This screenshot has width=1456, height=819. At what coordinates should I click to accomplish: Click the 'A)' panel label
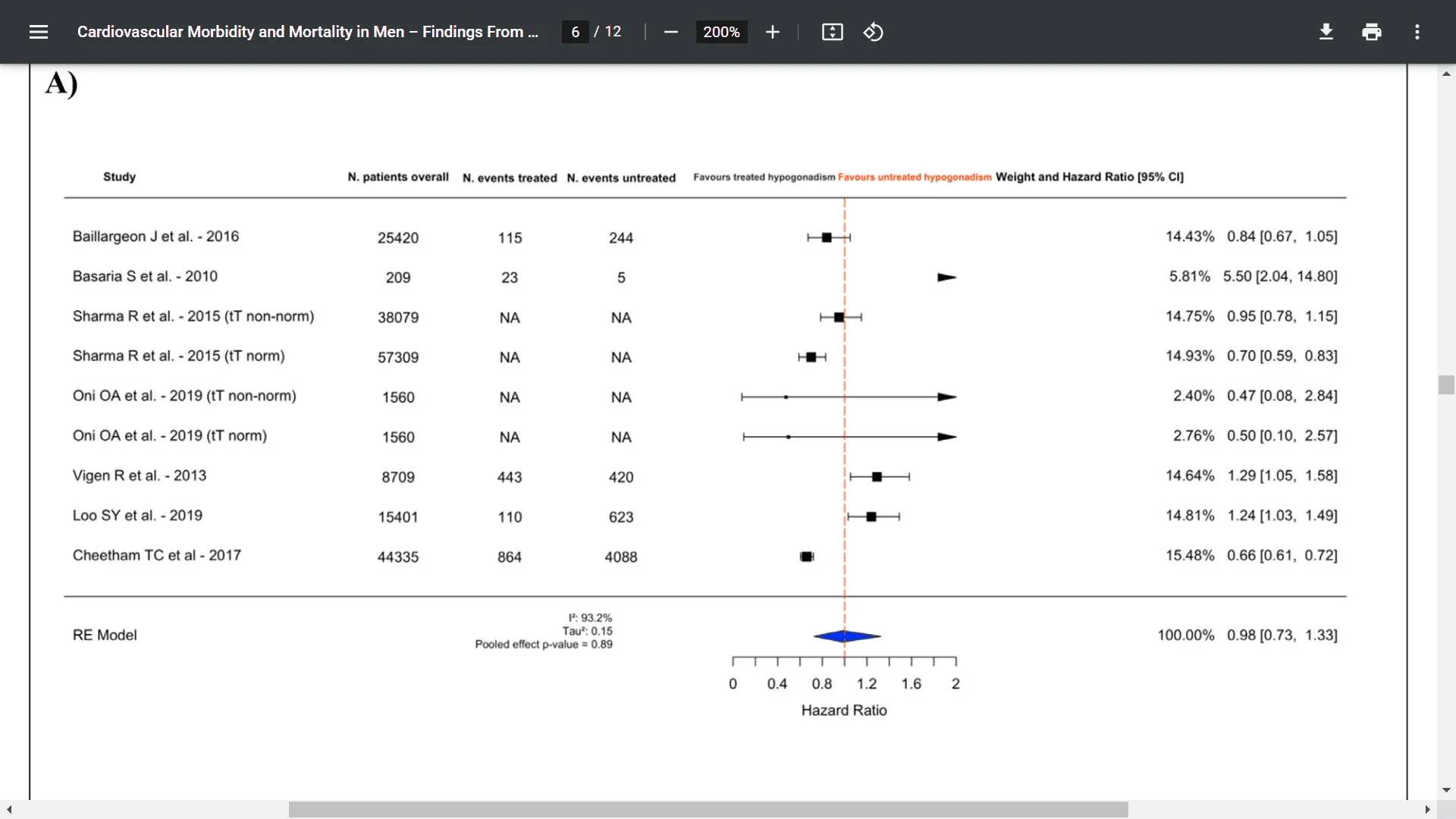[x=61, y=83]
